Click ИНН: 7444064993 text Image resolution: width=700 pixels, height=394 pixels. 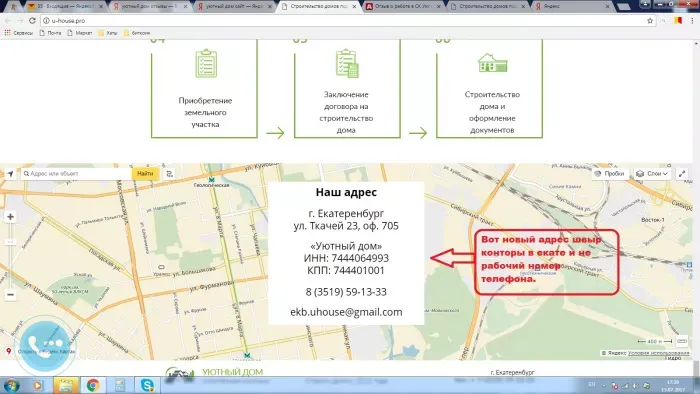(346, 258)
